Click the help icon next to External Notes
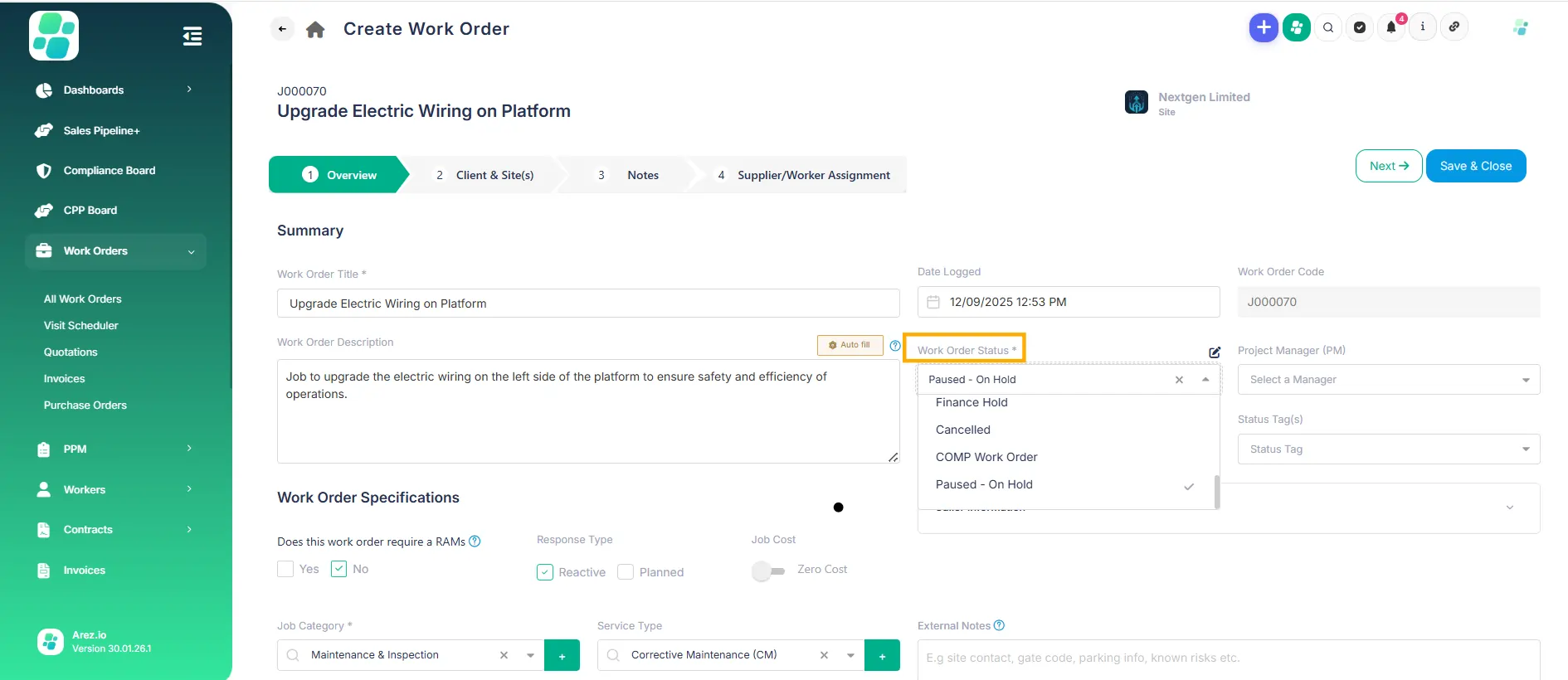The height and width of the screenshot is (680, 1568). (x=999, y=625)
